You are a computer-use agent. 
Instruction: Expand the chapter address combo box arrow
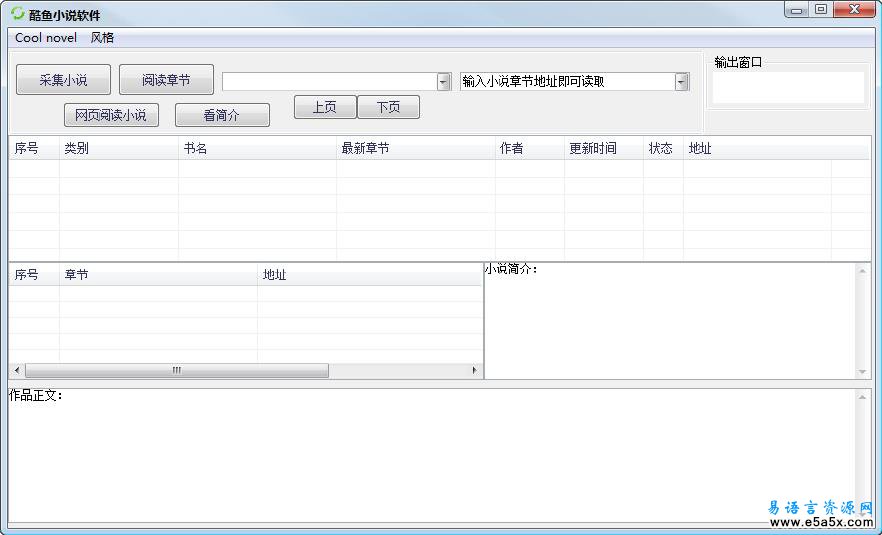[681, 82]
